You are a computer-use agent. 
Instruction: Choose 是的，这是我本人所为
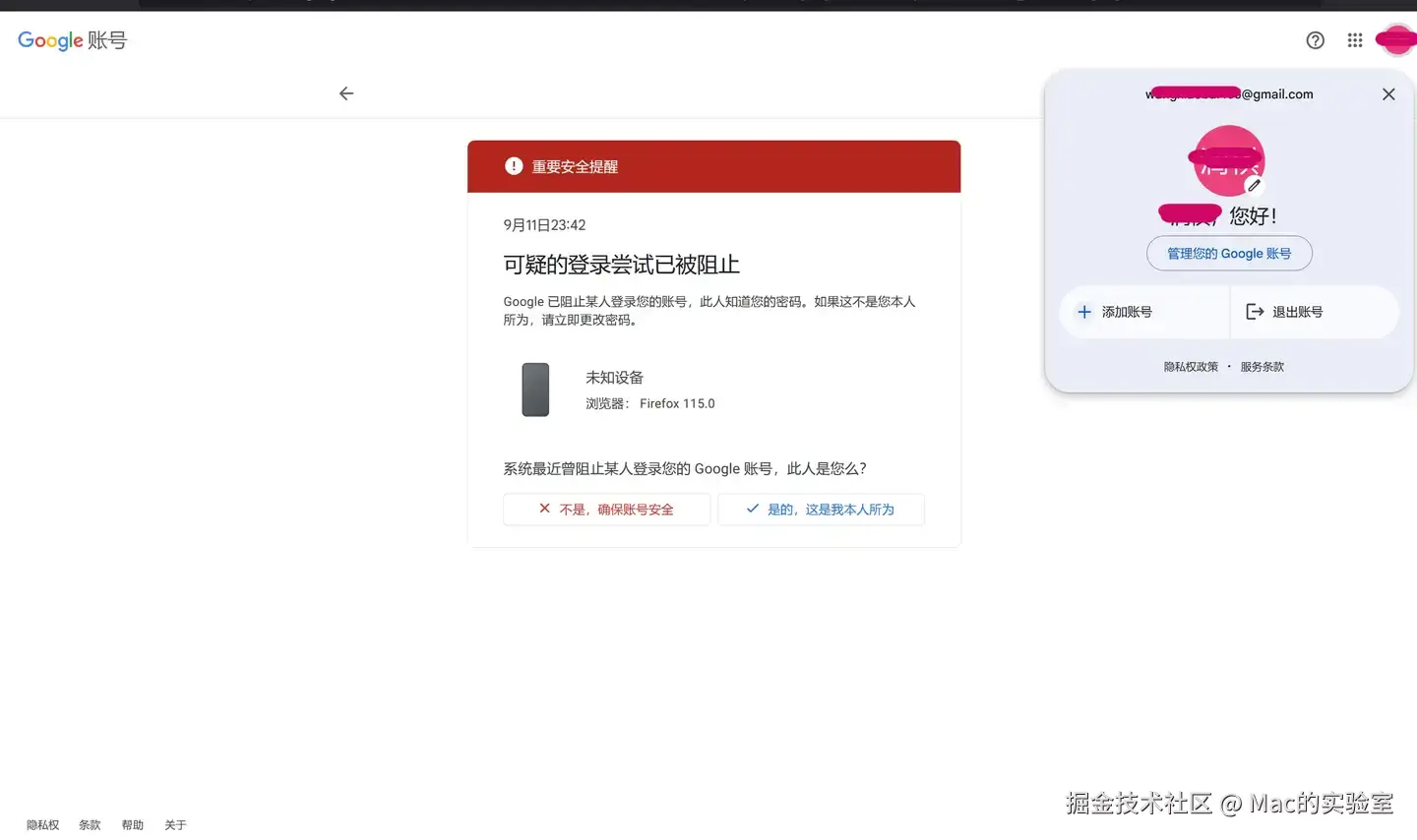[x=821, y=510]
